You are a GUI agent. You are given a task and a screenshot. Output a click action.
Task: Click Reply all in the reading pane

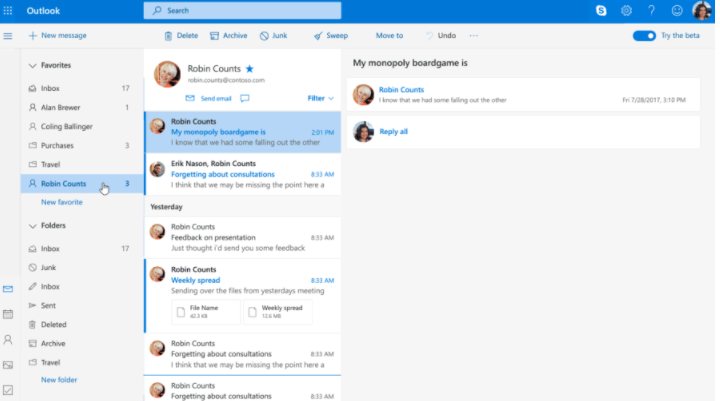pos(394,132)
